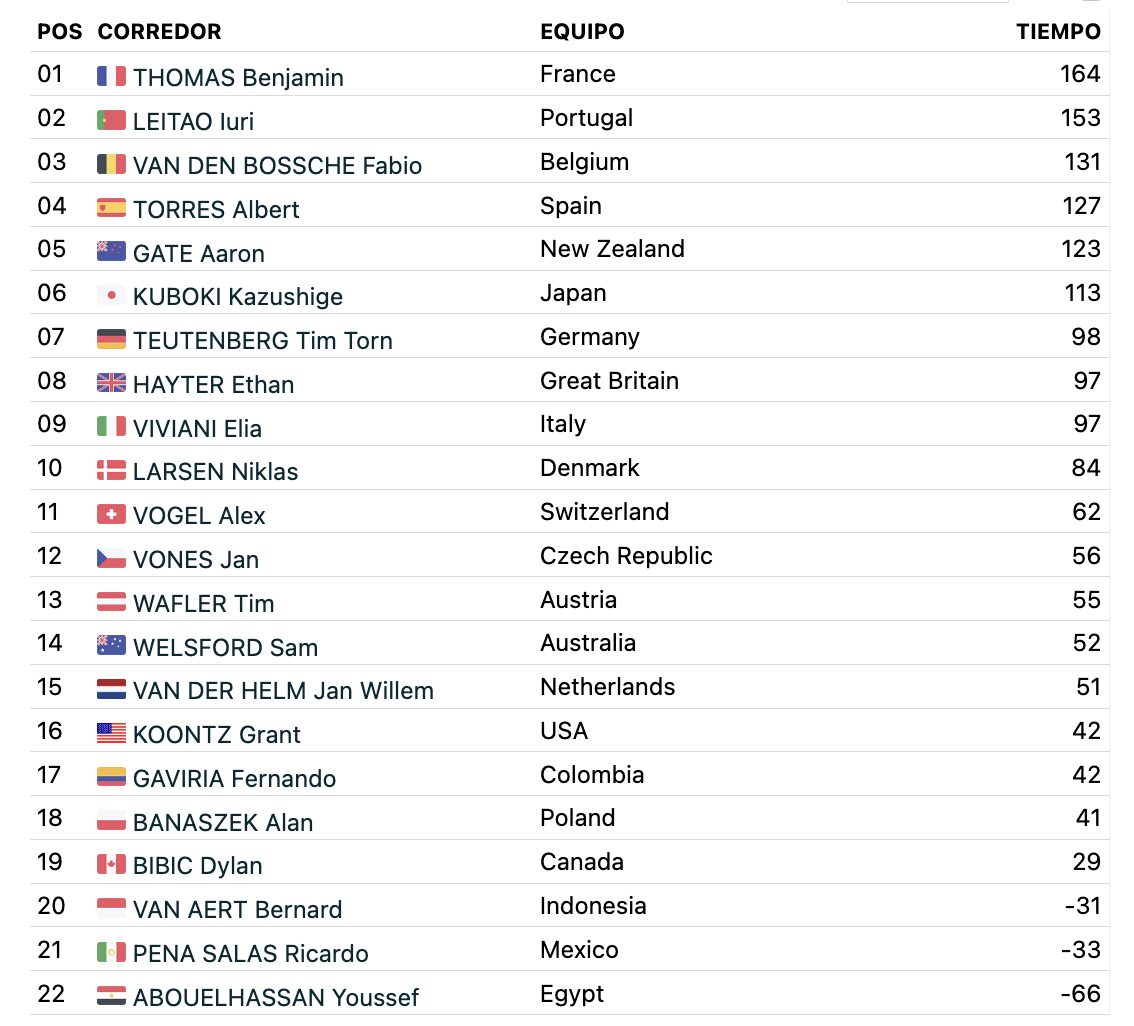Screen dimensions: 1134x1026
Task: Click the TIEMPO column header
Action: 1058,32
